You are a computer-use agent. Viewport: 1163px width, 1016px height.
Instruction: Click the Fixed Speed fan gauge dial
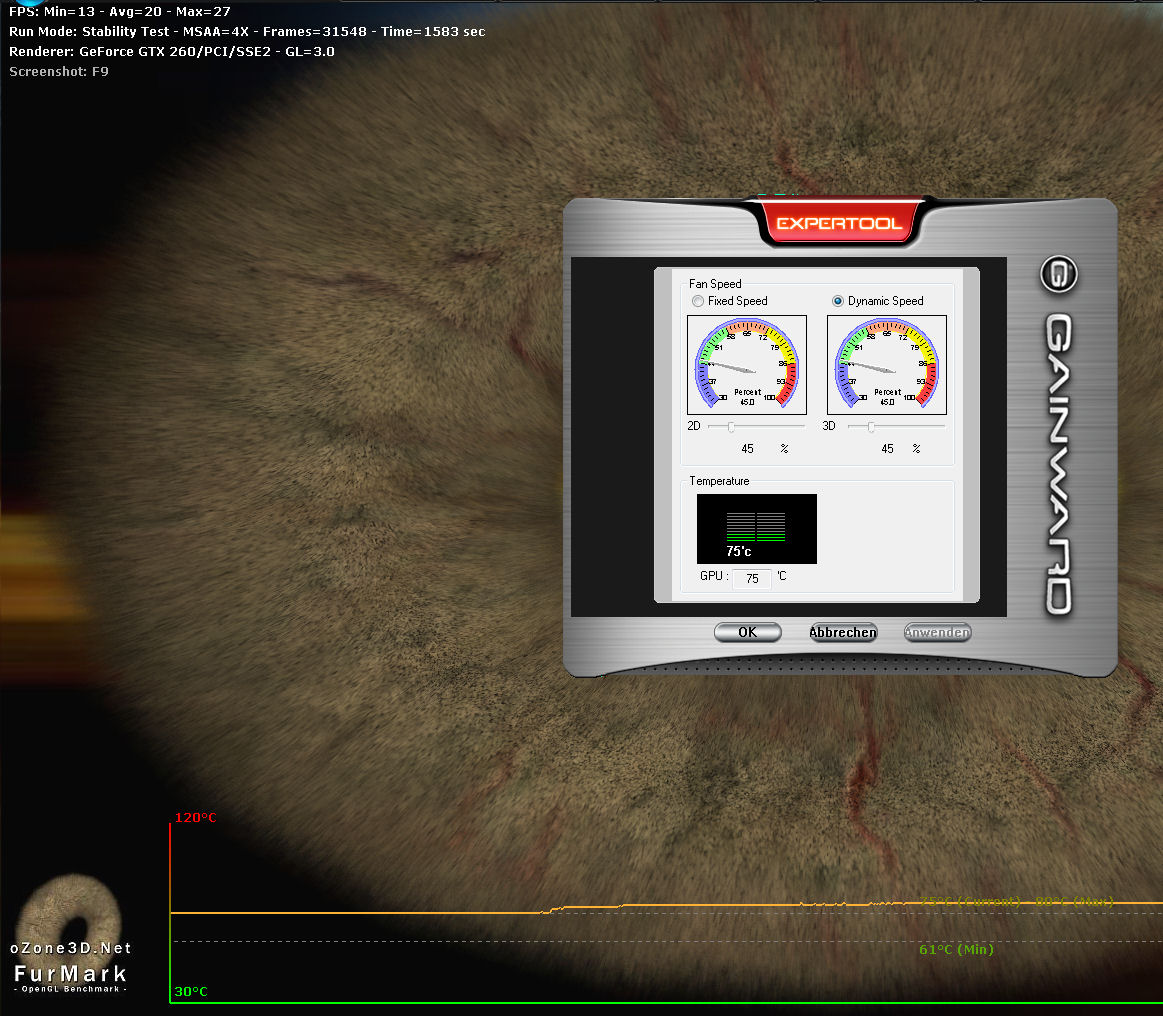747,365
